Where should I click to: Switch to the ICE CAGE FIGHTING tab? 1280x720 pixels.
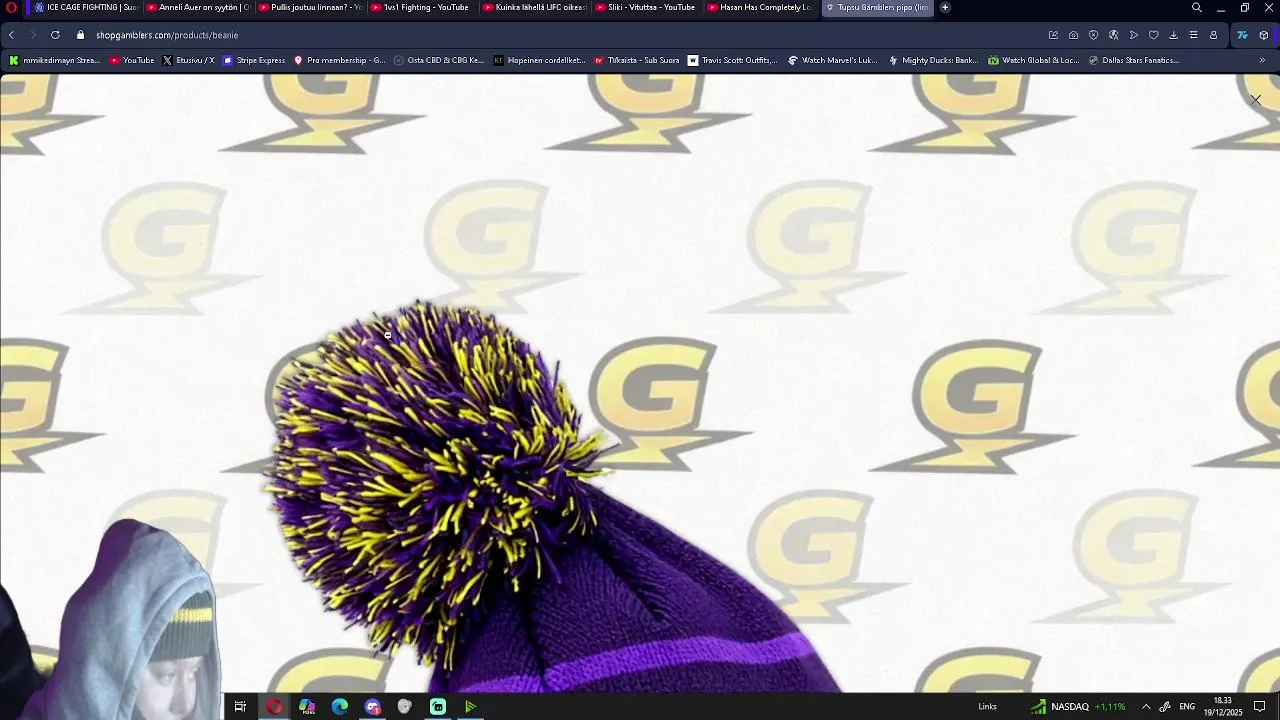tap(85, 7)
